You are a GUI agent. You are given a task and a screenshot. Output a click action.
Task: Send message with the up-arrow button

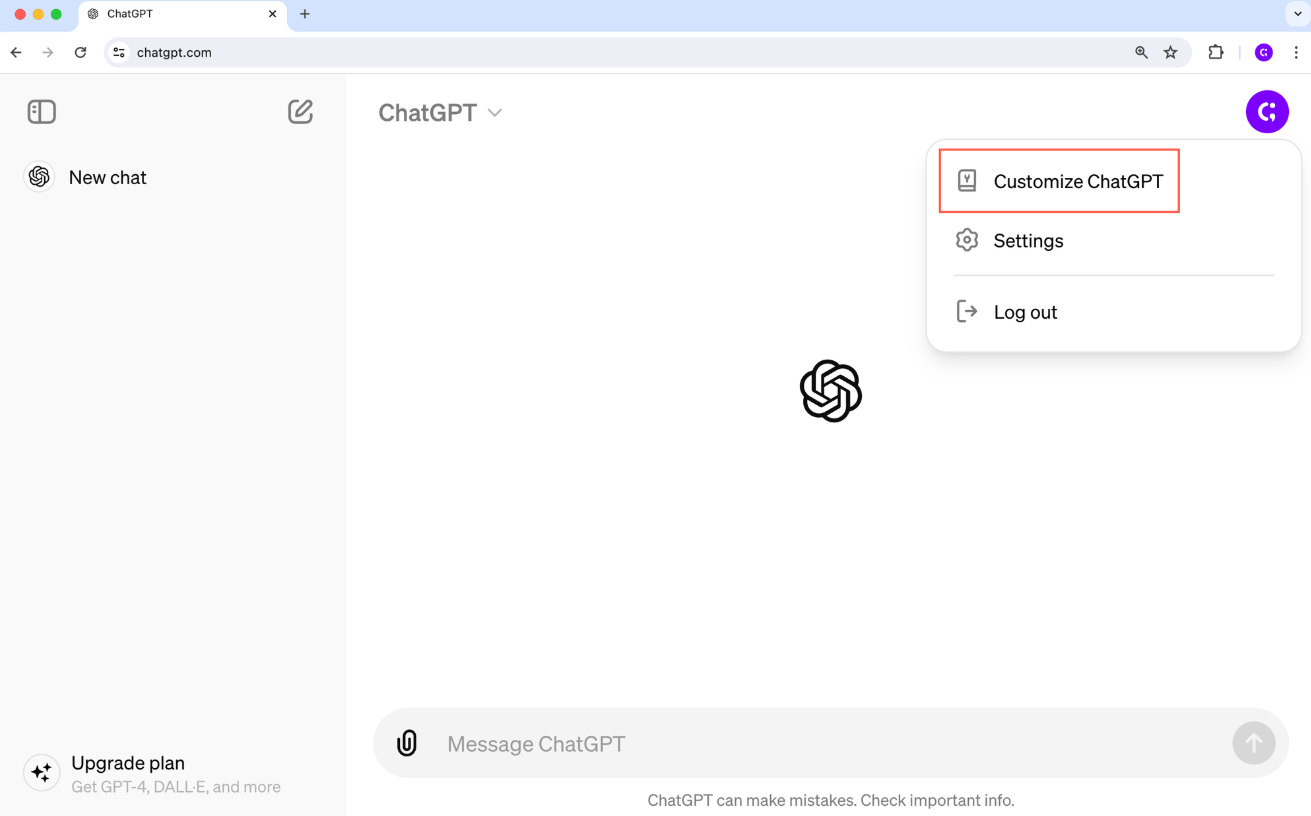point(1253,743)
